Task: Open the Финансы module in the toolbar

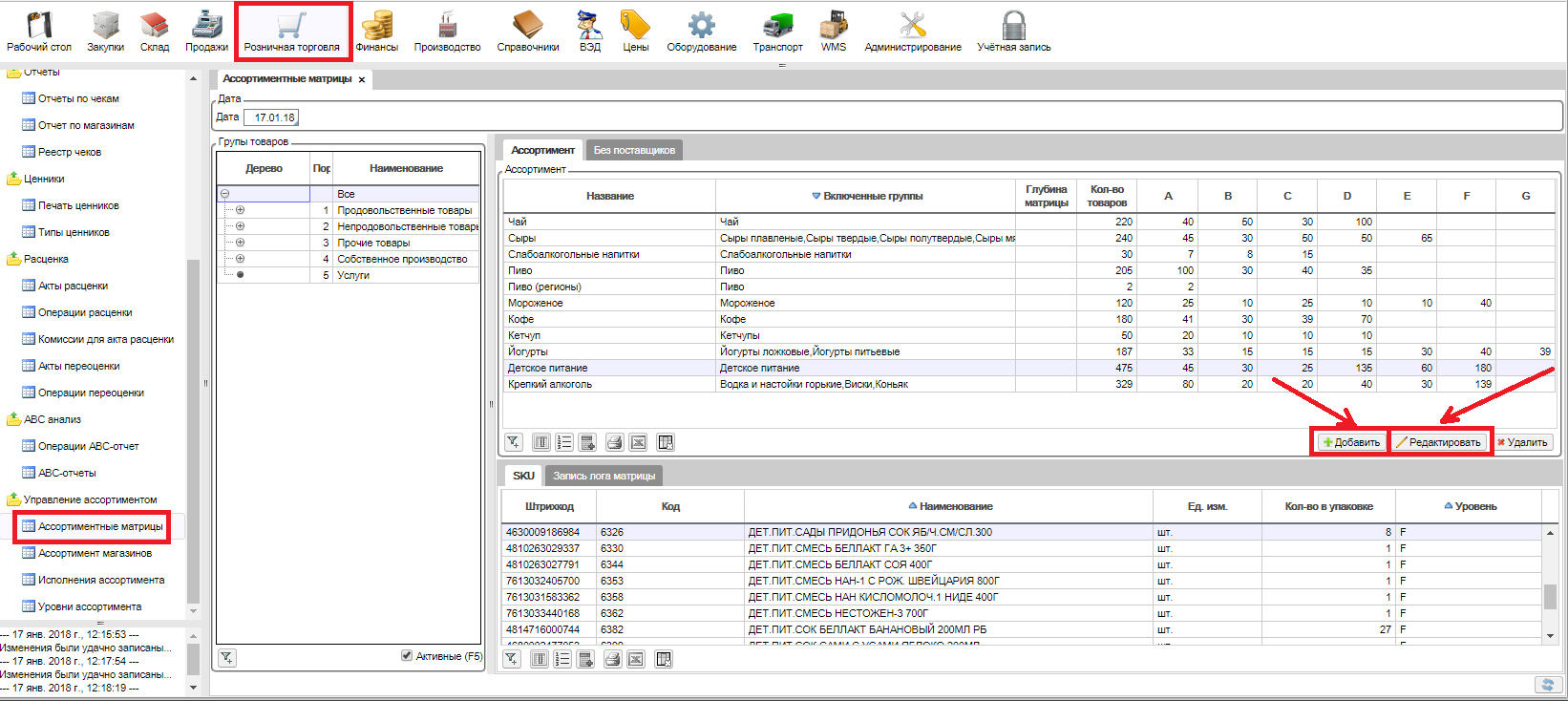Action: pos(376,32)
